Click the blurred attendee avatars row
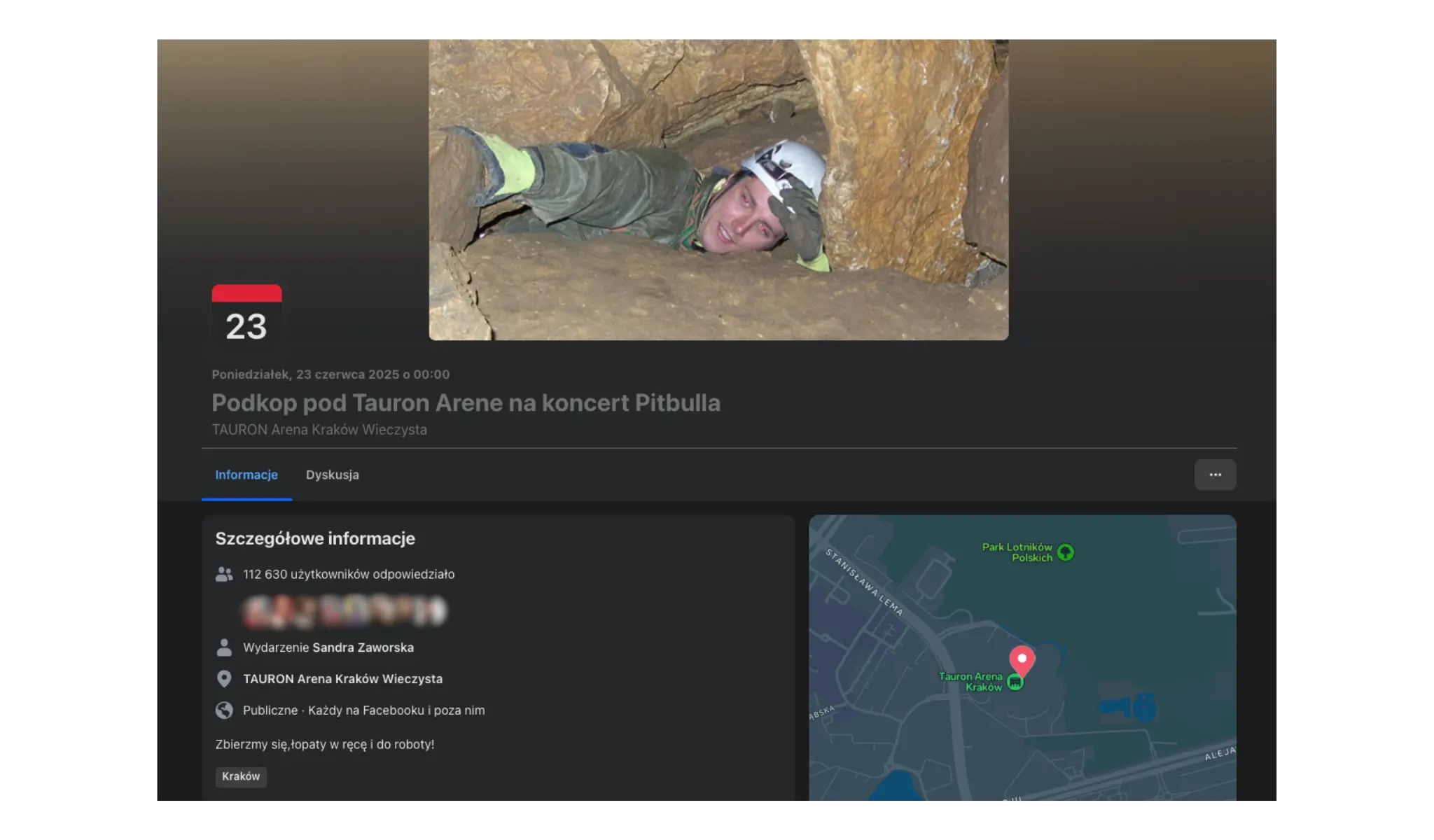 344,611
